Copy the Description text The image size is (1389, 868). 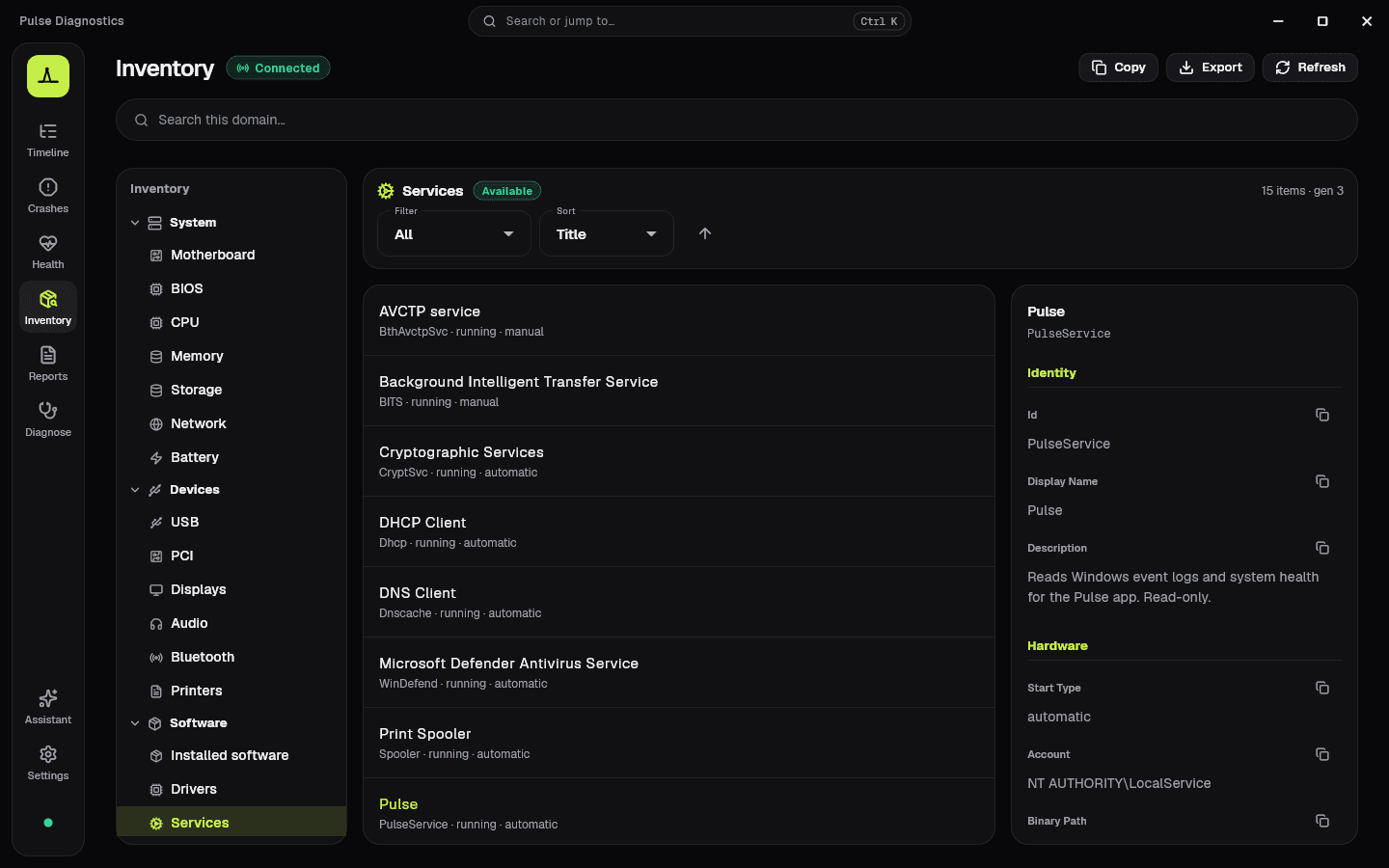point(1322,548)
